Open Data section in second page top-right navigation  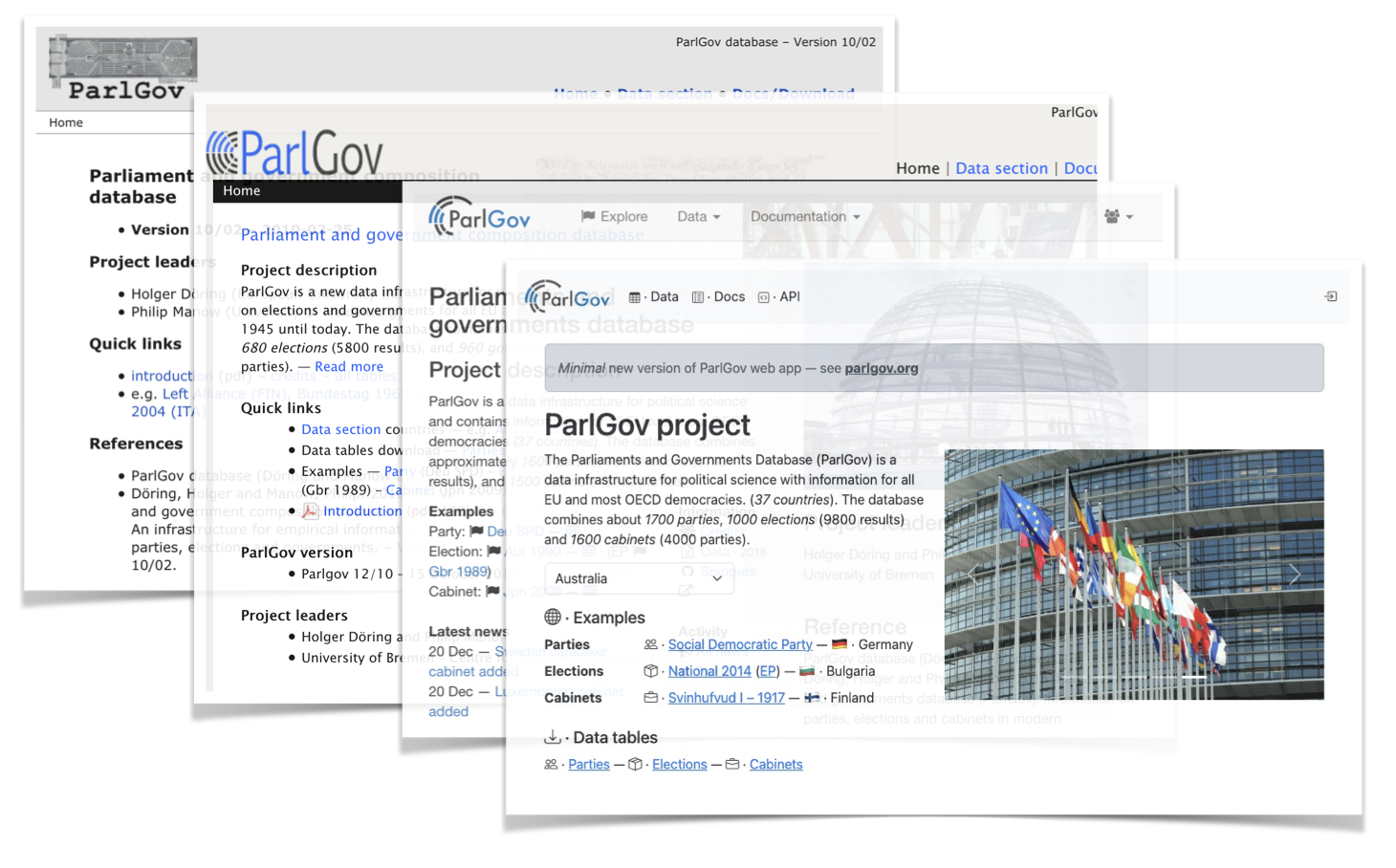[1002, 168]
